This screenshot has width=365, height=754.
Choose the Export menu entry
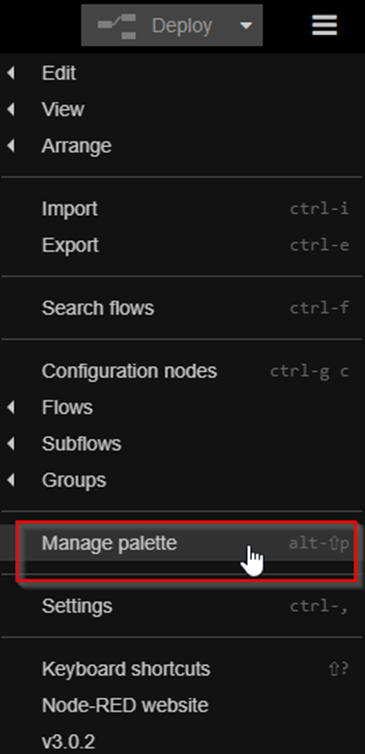coord(182,245)
